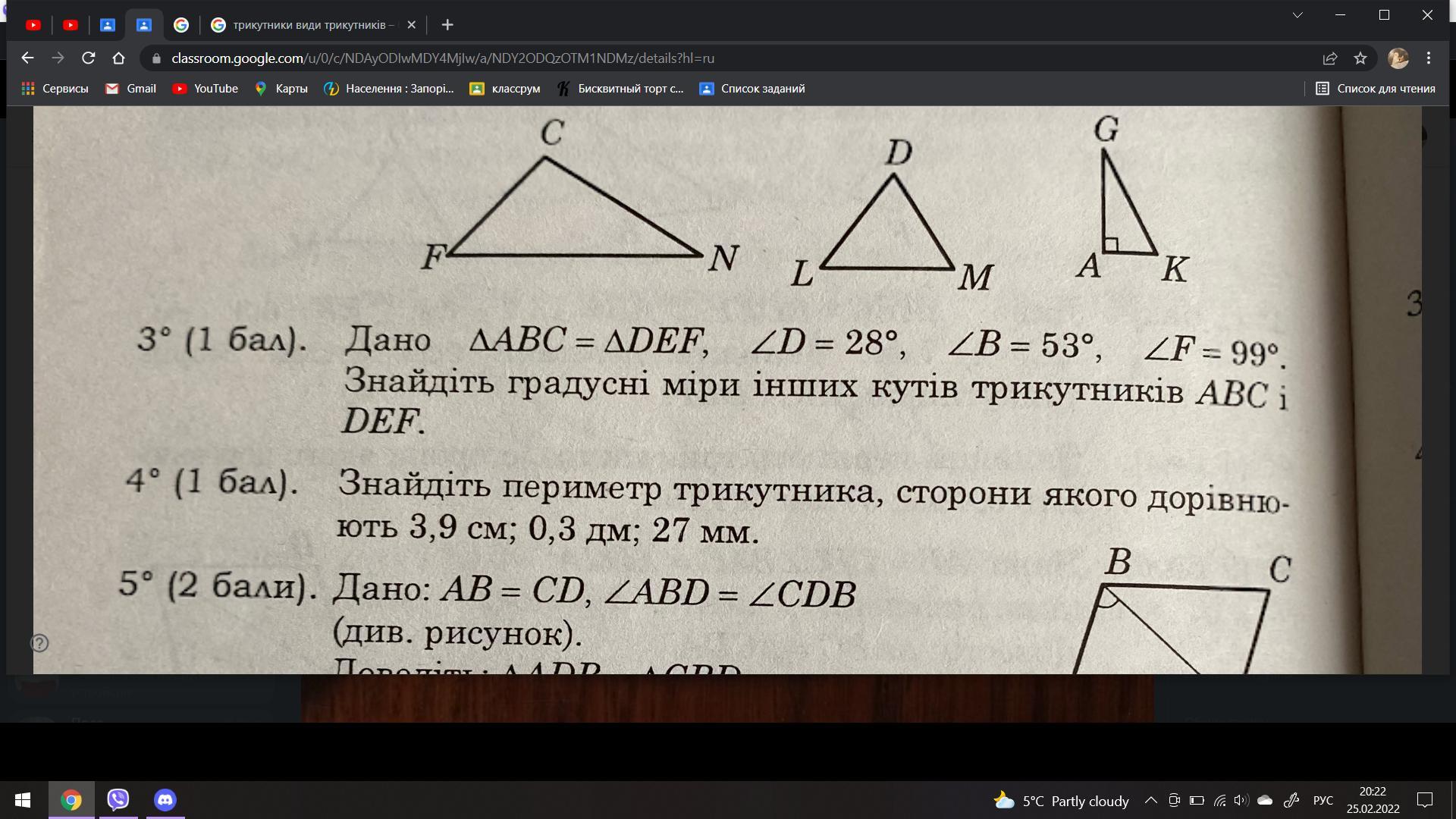Click the Meet Now tray icon

coord(1174,800)
